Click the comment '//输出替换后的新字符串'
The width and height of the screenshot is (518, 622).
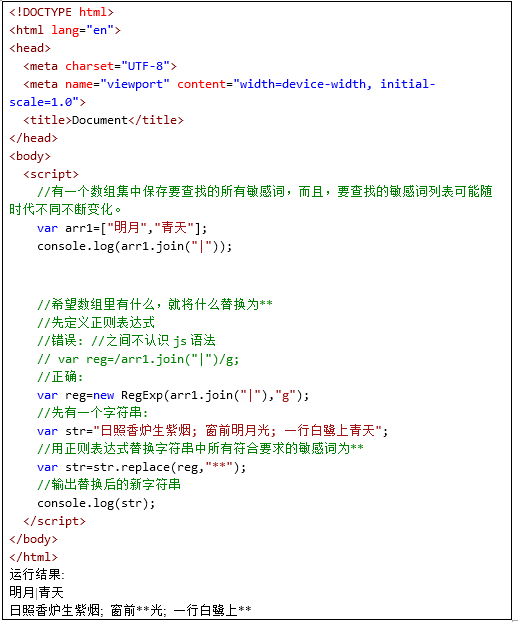click(x=109, y=485)
